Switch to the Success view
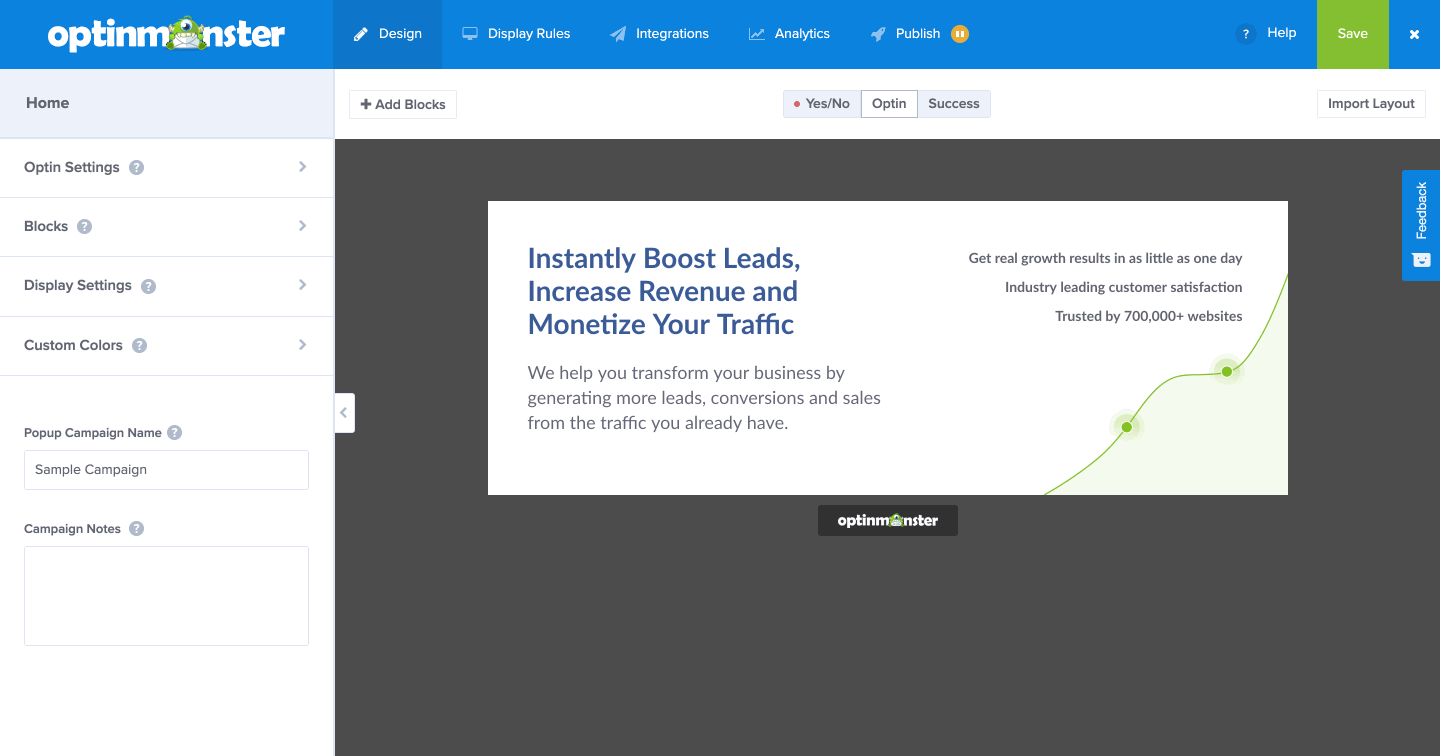Screen dimensions: 1440x756 [x=954, y=104]
